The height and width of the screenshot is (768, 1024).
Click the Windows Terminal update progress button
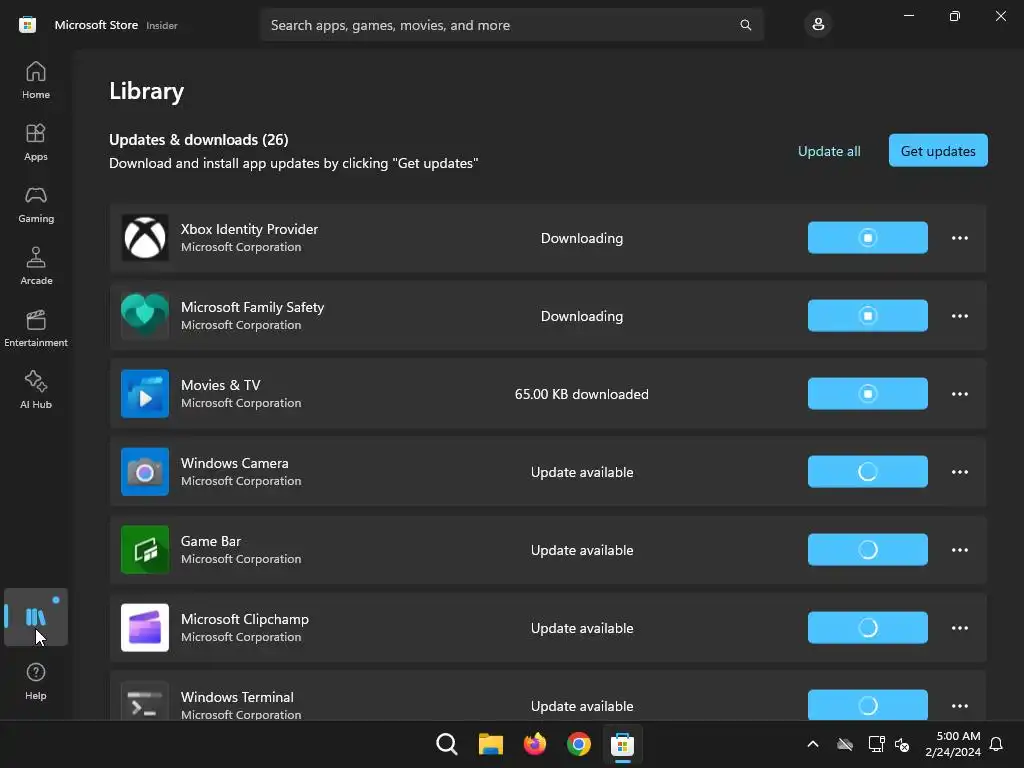click(867, 705)
